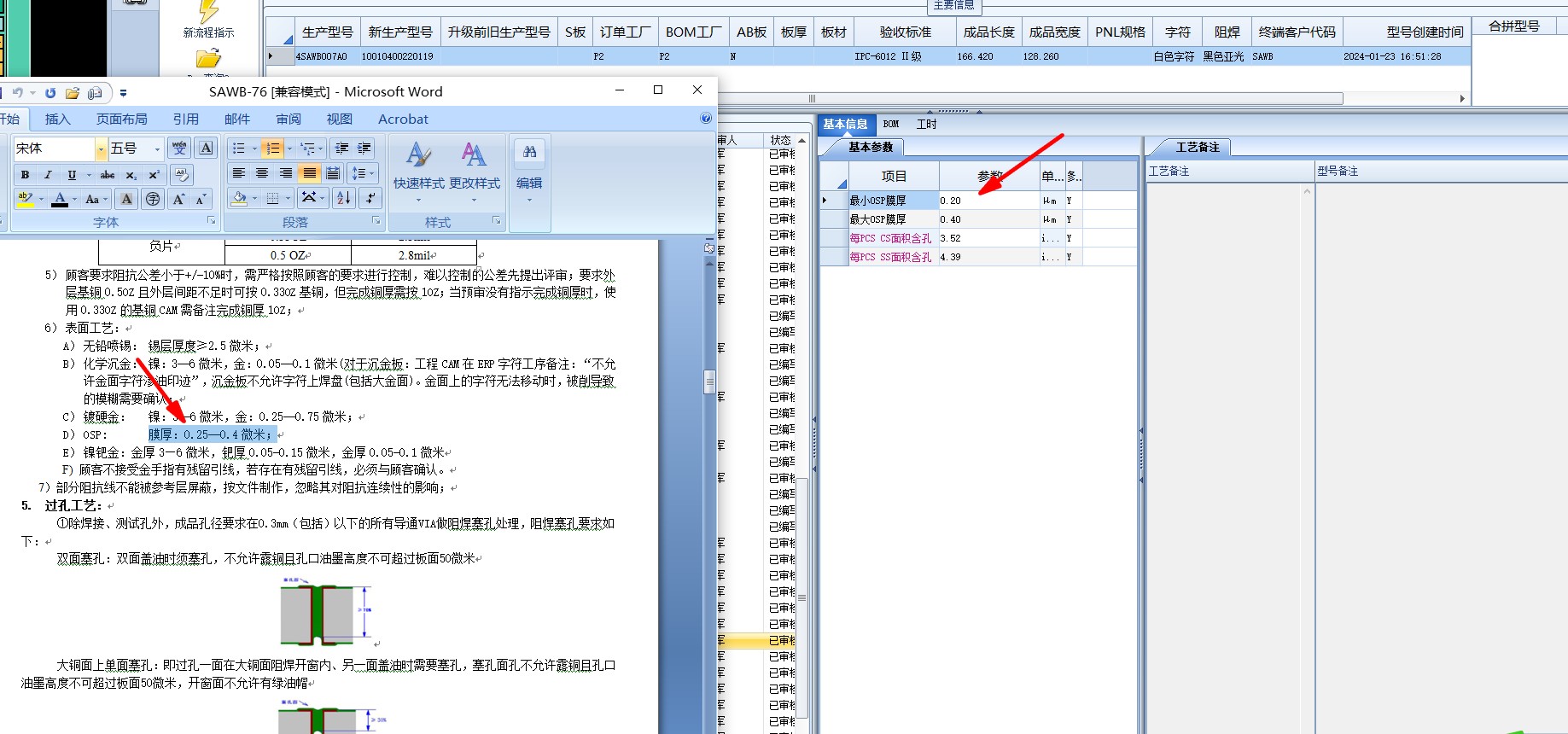The width and height of the screenshot is (1568, 734).
Task: Click the Borders icon in paragraph group
Action: (x=272, y=198)
